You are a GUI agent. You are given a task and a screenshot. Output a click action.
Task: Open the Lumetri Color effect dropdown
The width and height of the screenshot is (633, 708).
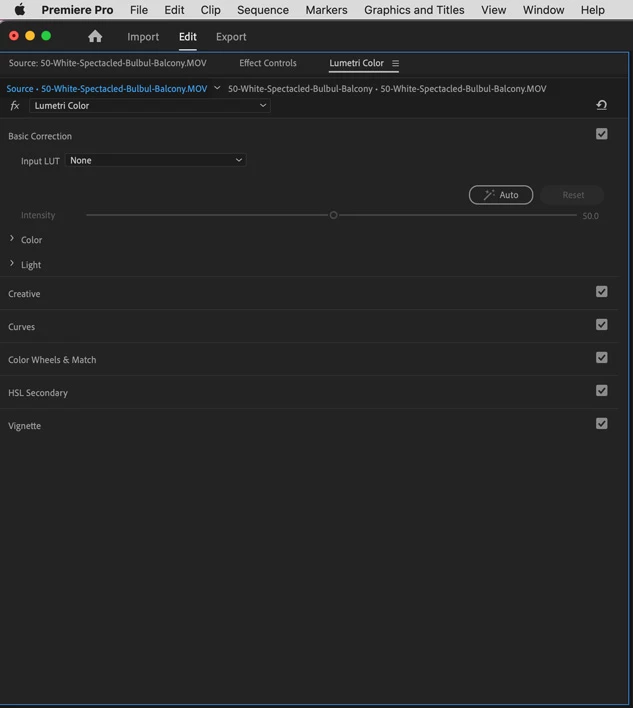coord(149,106)
